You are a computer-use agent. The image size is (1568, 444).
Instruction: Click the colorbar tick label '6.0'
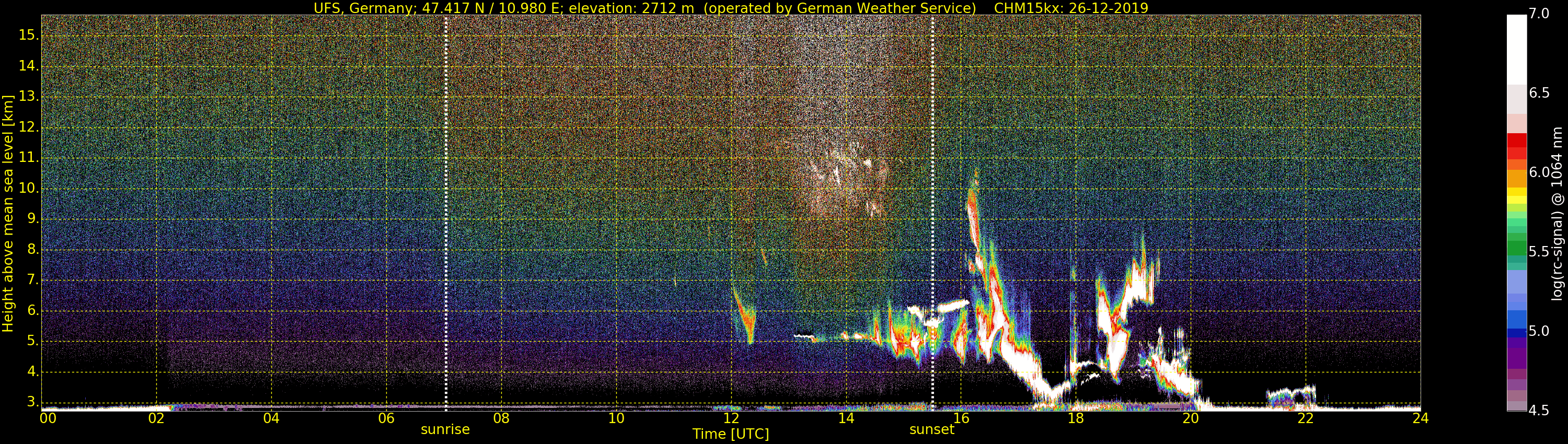pyautogui.click(x=1539, y=173)
